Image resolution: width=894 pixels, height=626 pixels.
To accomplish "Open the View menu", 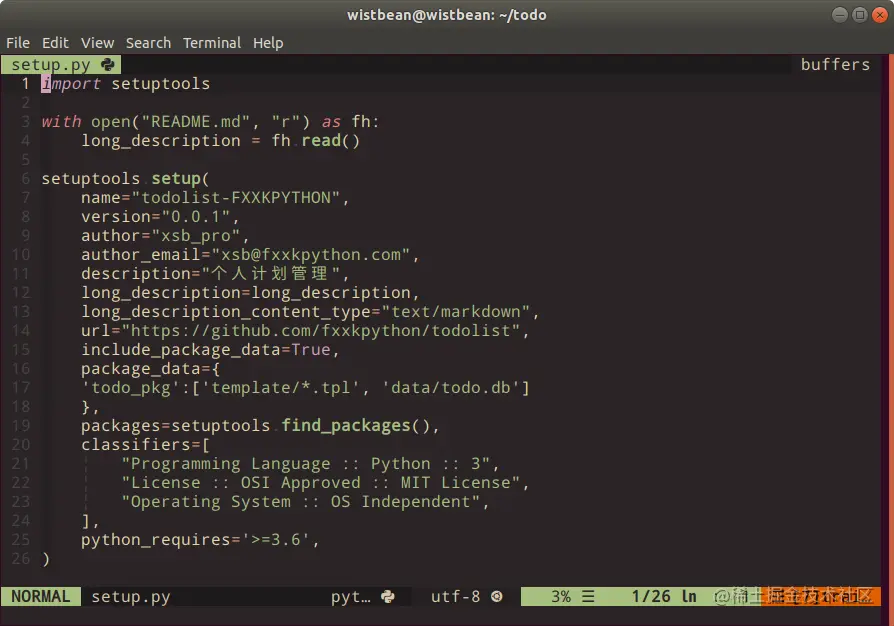I will pos(97,43).
